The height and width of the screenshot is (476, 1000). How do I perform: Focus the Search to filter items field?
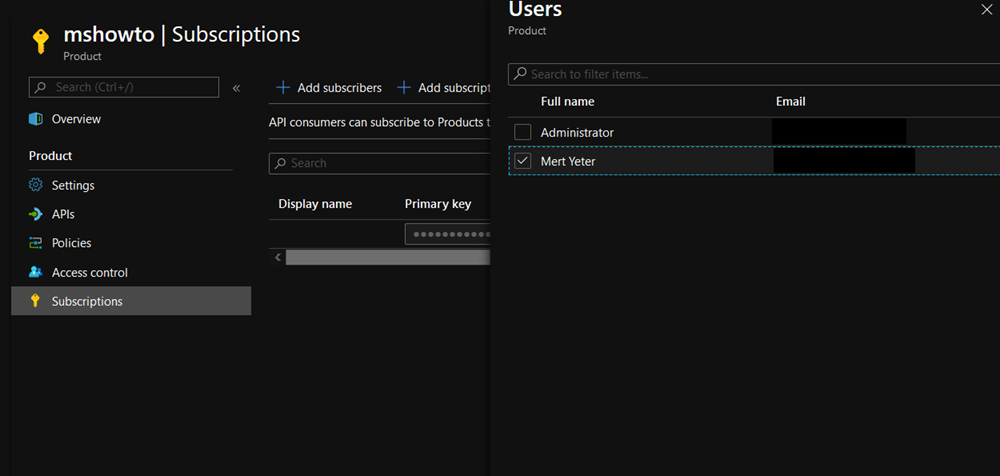(750, 74)
